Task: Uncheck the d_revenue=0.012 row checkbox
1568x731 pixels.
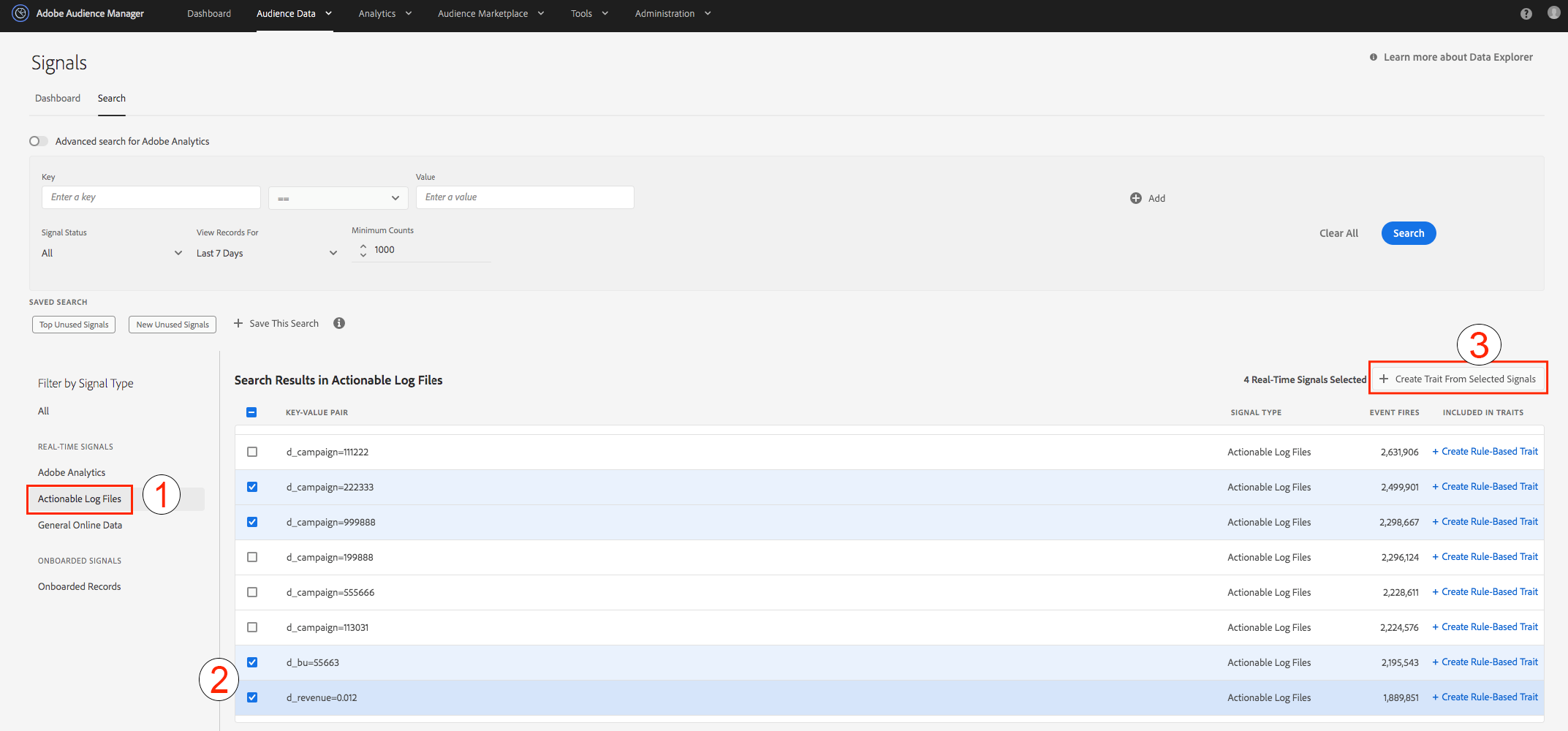Action: (x=252, y=697)
